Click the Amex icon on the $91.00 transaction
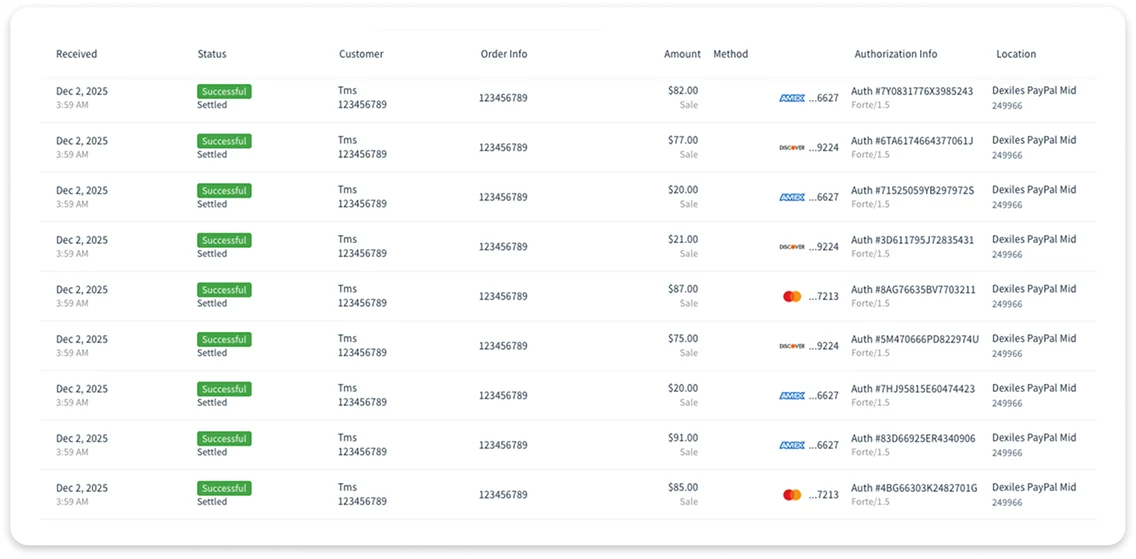Image resolution: width=1136 pixels, height=559 pixels. (x=792, y=445)
